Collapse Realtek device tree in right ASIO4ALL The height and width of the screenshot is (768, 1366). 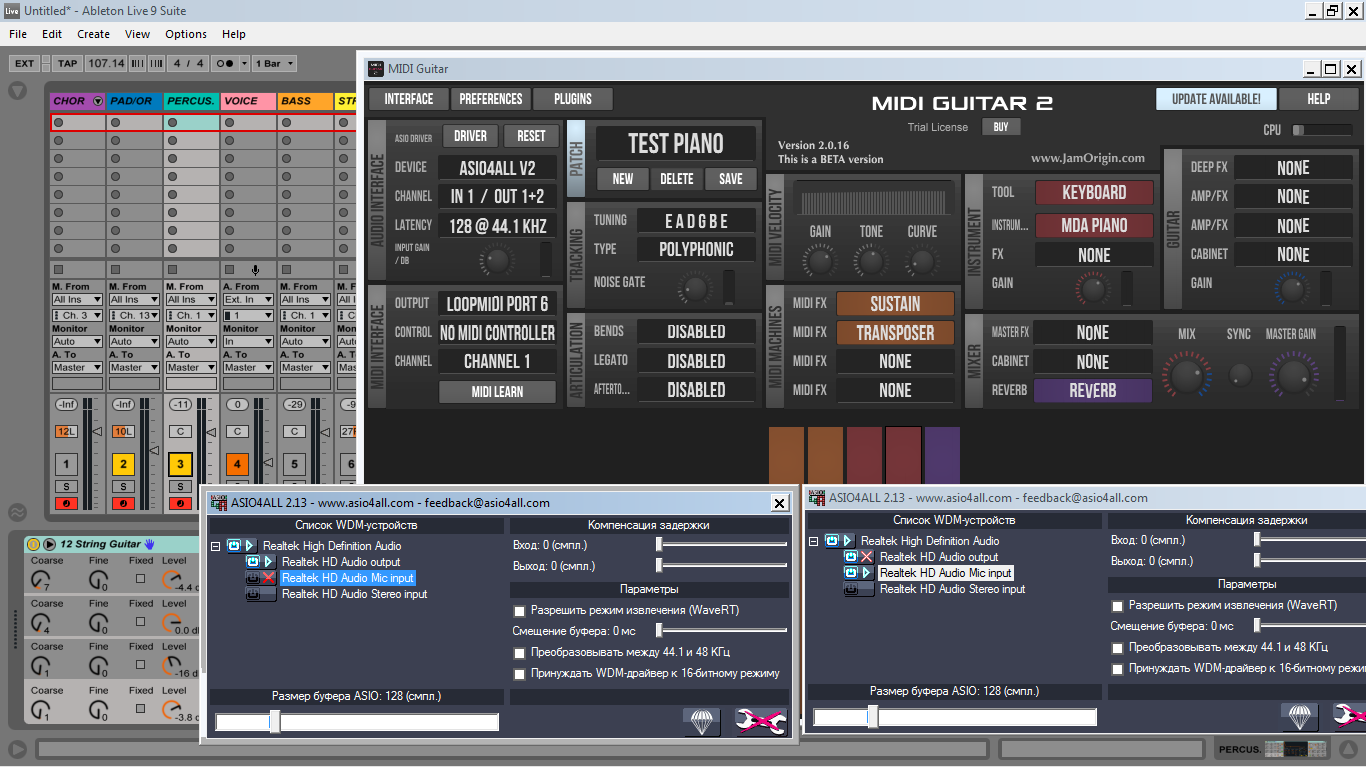[x=814, y=541]
